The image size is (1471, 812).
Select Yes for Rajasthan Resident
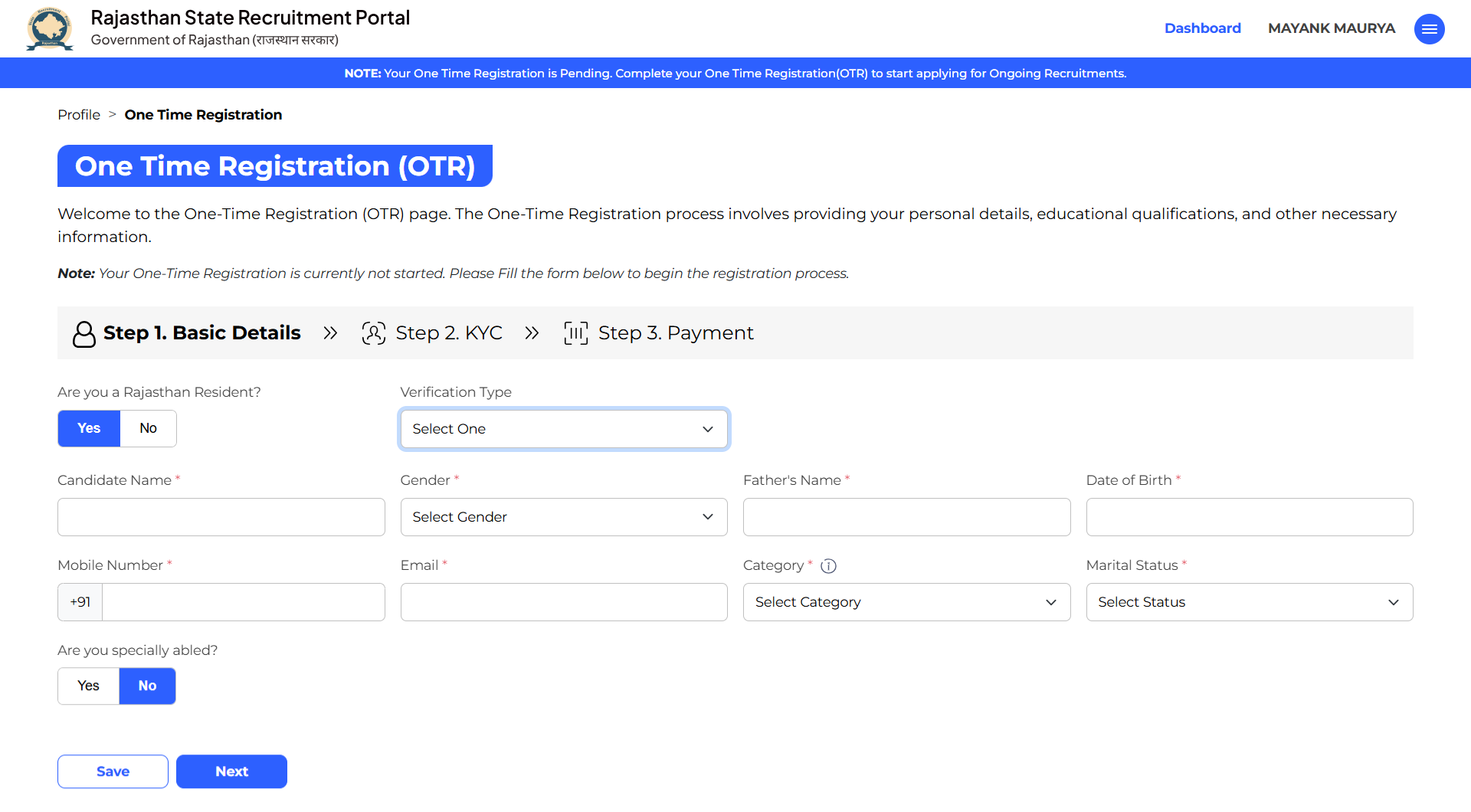tap(89, 428)
